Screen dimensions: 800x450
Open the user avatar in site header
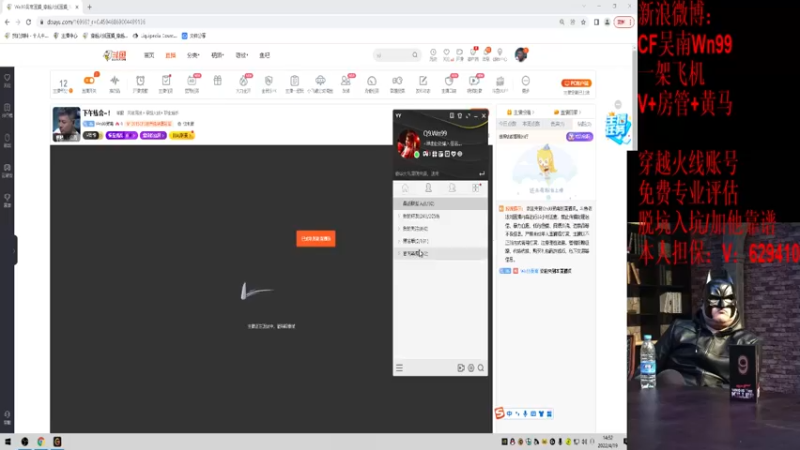520,55
